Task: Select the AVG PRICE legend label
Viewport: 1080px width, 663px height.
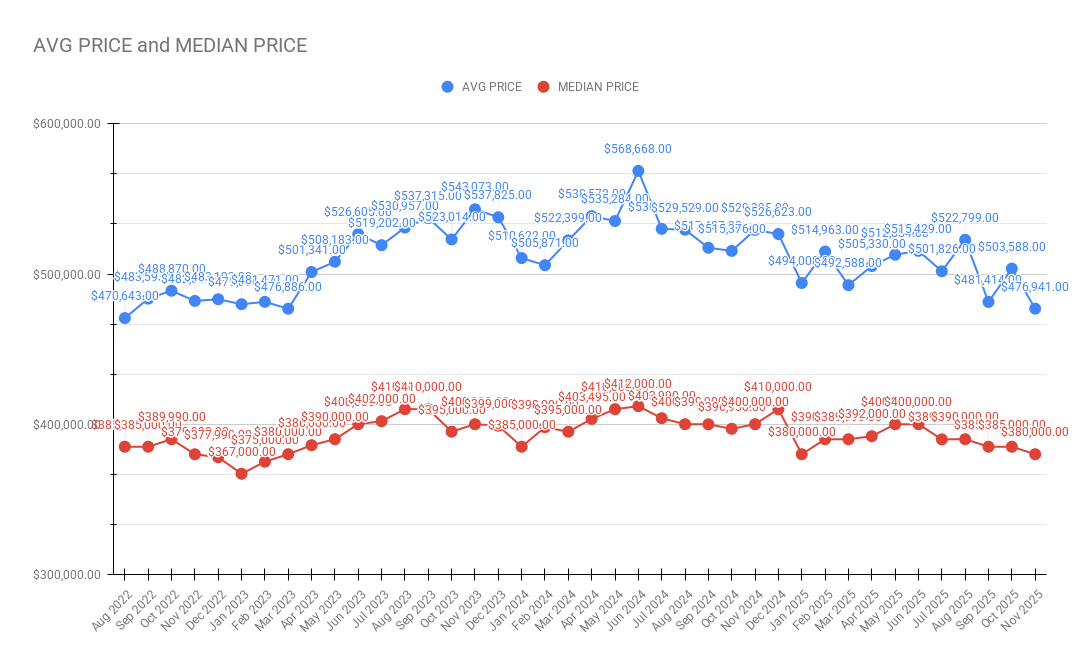Action: click(491, 87)
